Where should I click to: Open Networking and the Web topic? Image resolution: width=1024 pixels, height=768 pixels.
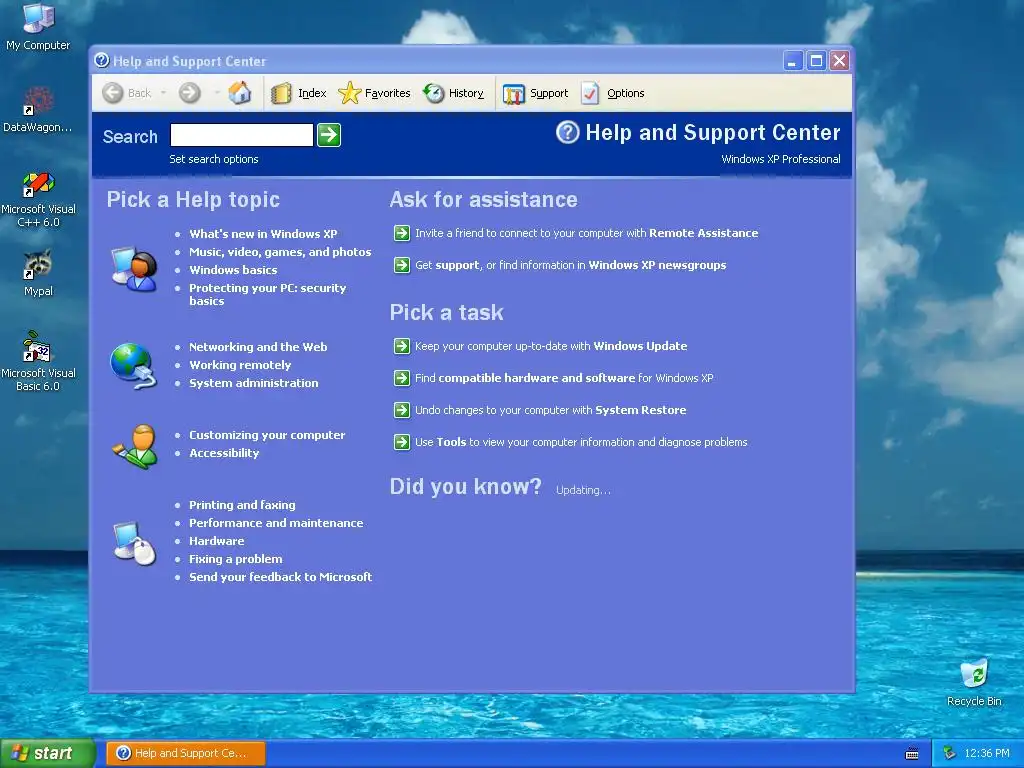point(258,347)
